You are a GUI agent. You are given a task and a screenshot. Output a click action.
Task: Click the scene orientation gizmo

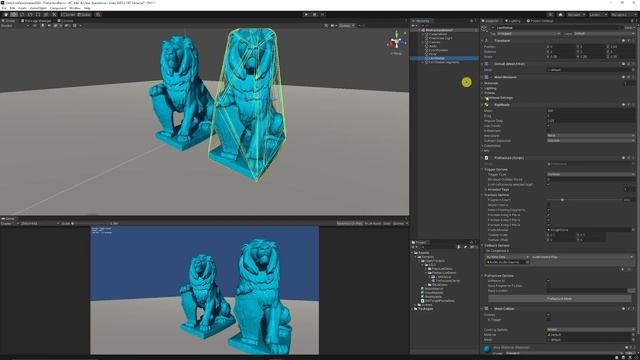pos(396,41)
